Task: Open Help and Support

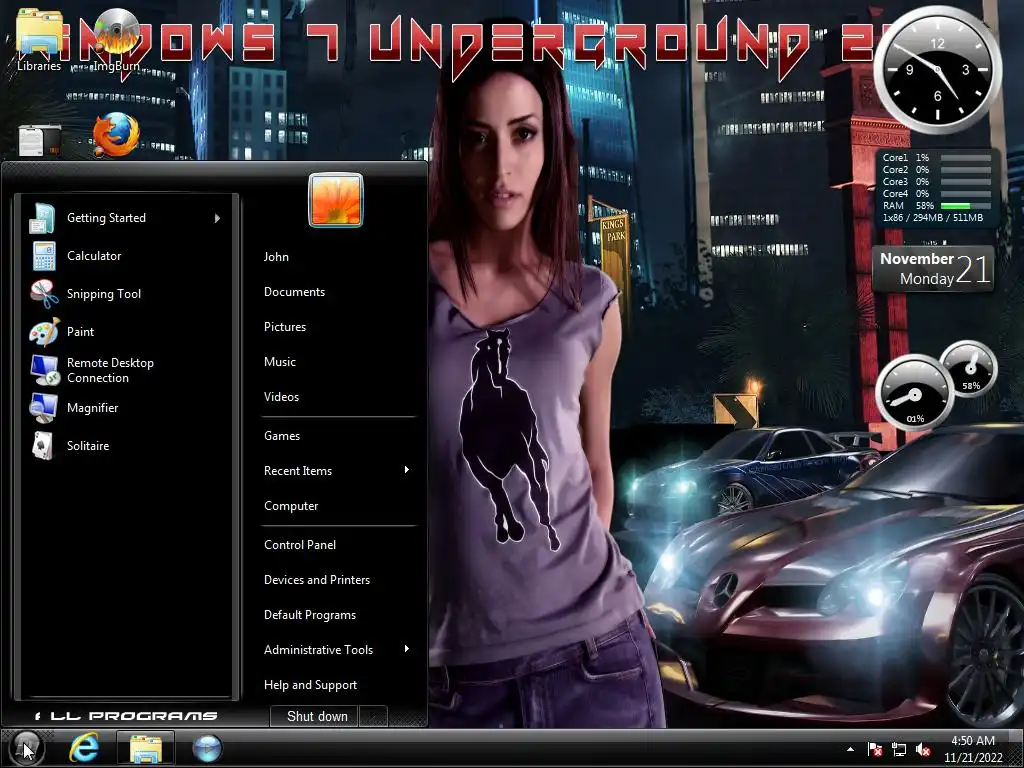Action: click(310, 685)
